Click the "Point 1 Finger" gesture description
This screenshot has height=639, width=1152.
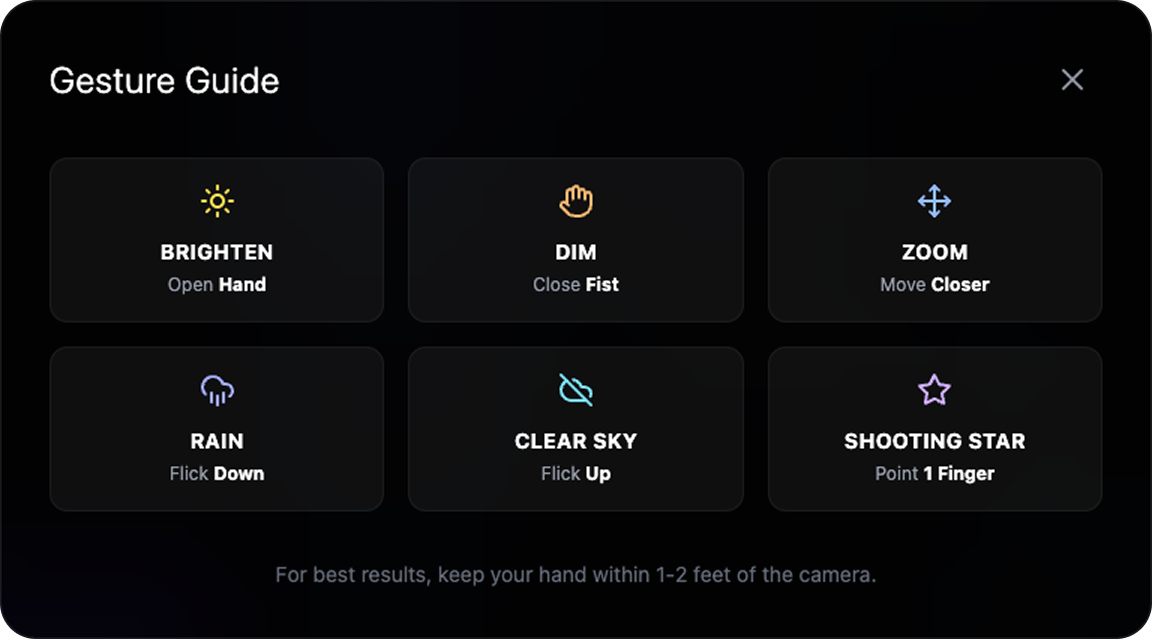click(934, 474)
